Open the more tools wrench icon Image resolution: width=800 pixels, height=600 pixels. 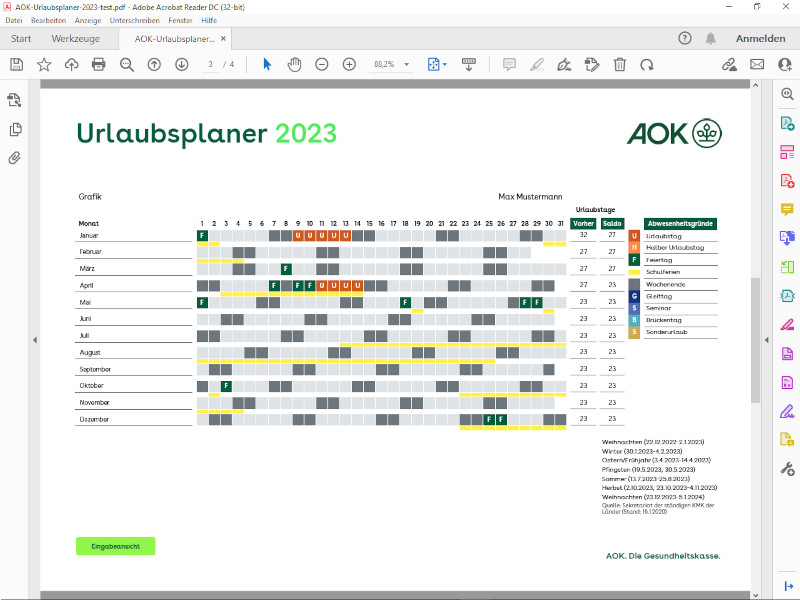point(787,468)
